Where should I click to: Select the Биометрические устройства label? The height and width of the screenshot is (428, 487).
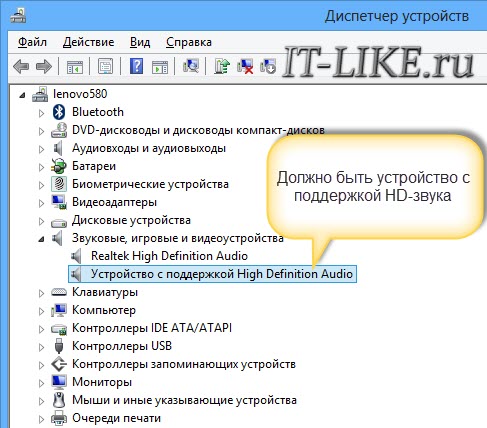click(x=150, y=184)
